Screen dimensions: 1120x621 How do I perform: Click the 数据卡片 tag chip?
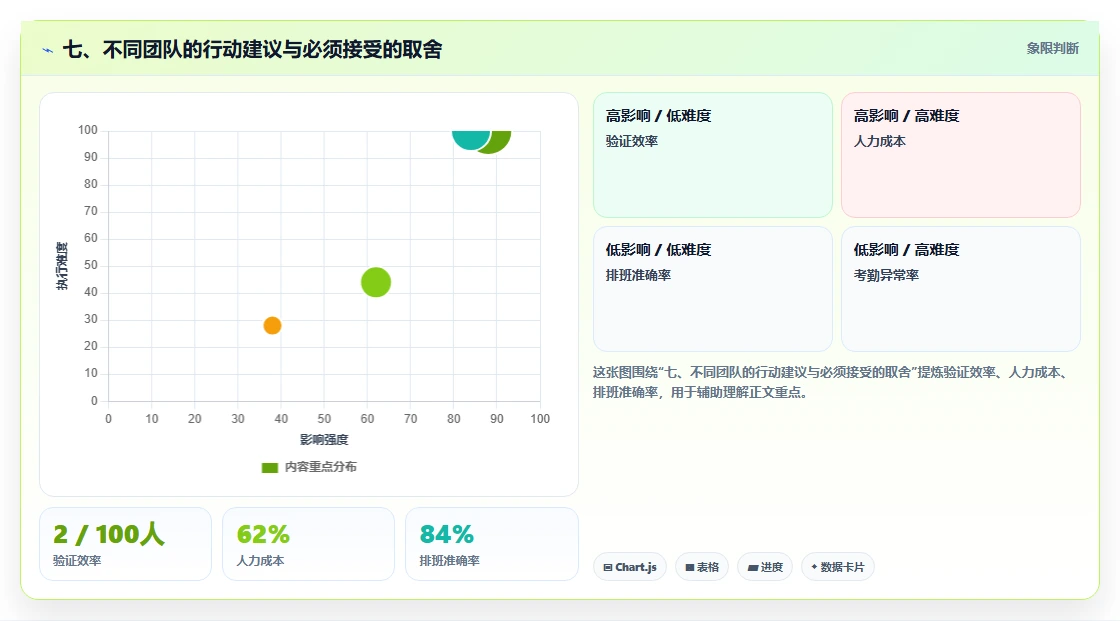tap(838, 567)
